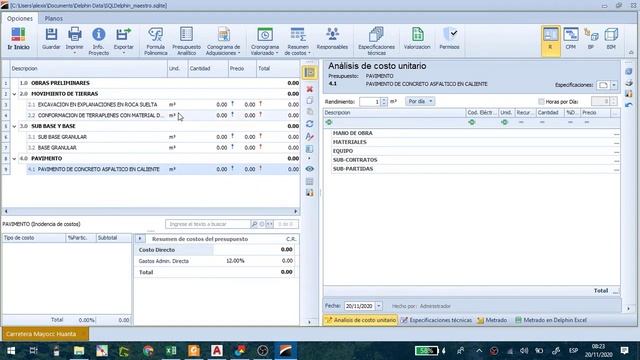Screen dimensions: 640x360
Task: Switch to Planos ribbon tab
Action: pyautogui.click(x=53, y=18)
